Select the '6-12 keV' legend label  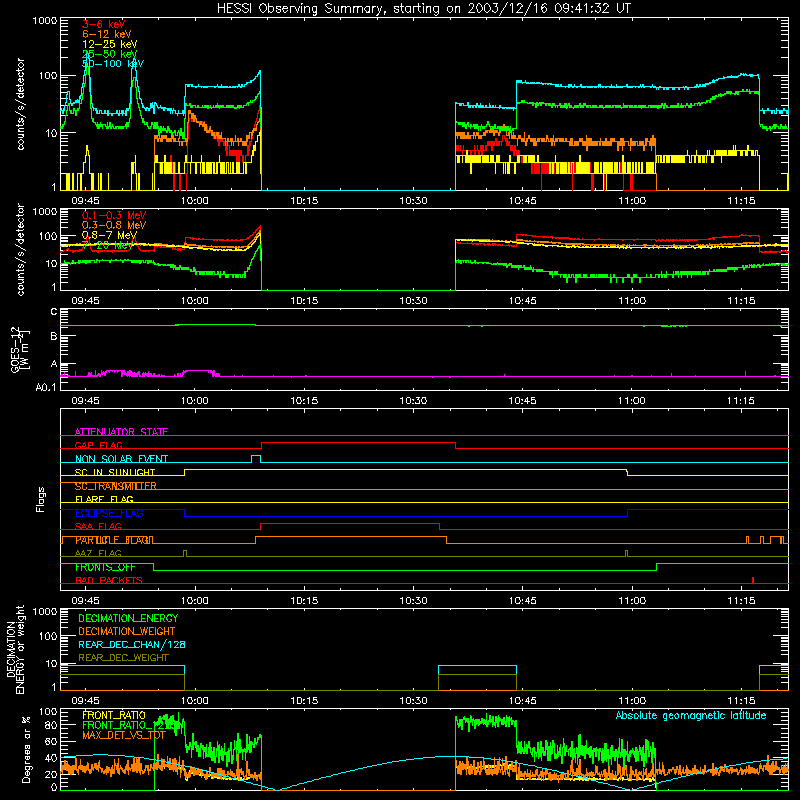click(107, 34)
